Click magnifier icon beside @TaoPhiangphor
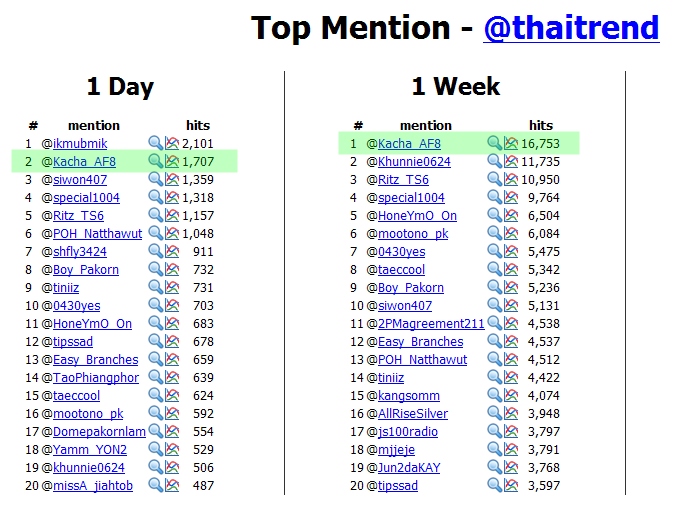 coord(155,377)
